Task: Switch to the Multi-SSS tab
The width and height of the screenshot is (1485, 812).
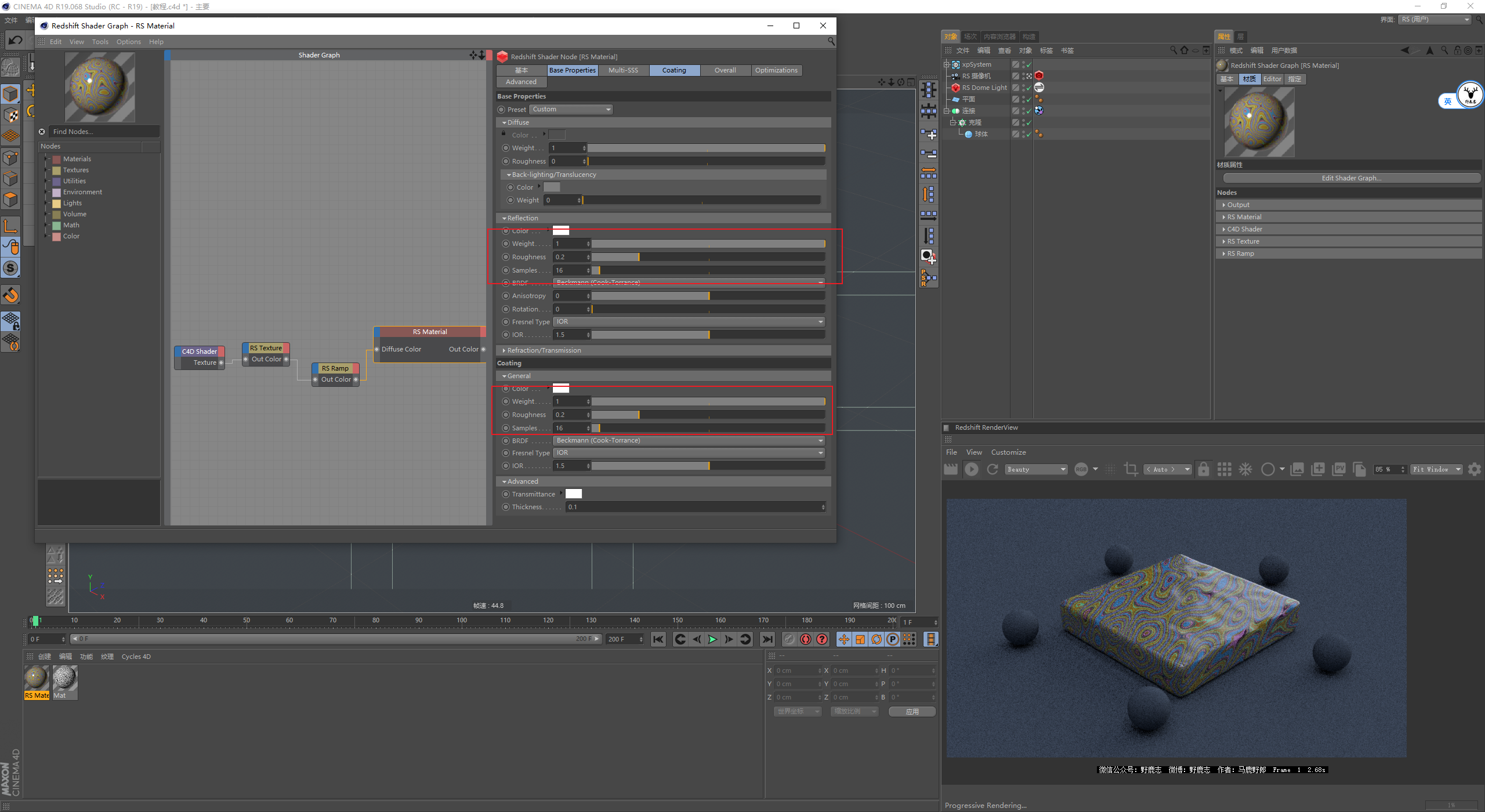Action: [623, 70]
